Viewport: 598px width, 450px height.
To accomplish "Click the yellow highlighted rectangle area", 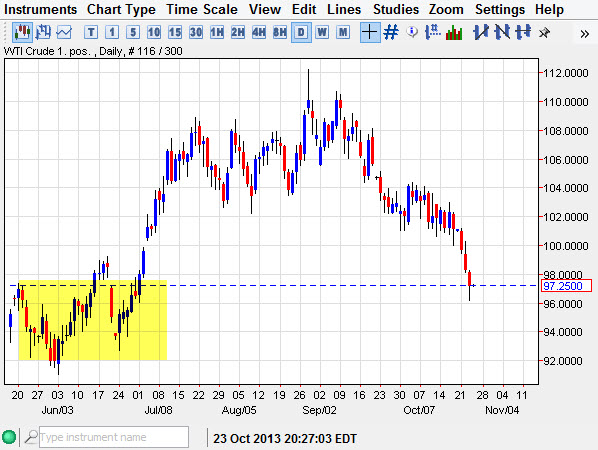I will pos(93,320).
